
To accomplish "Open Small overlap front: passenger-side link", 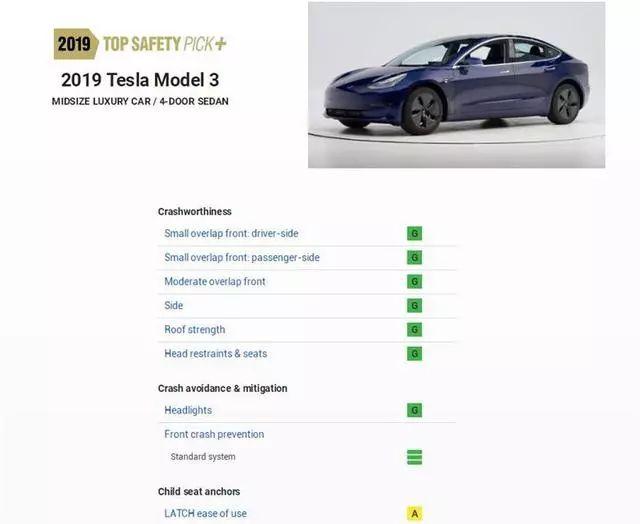I will click(242, 258).
